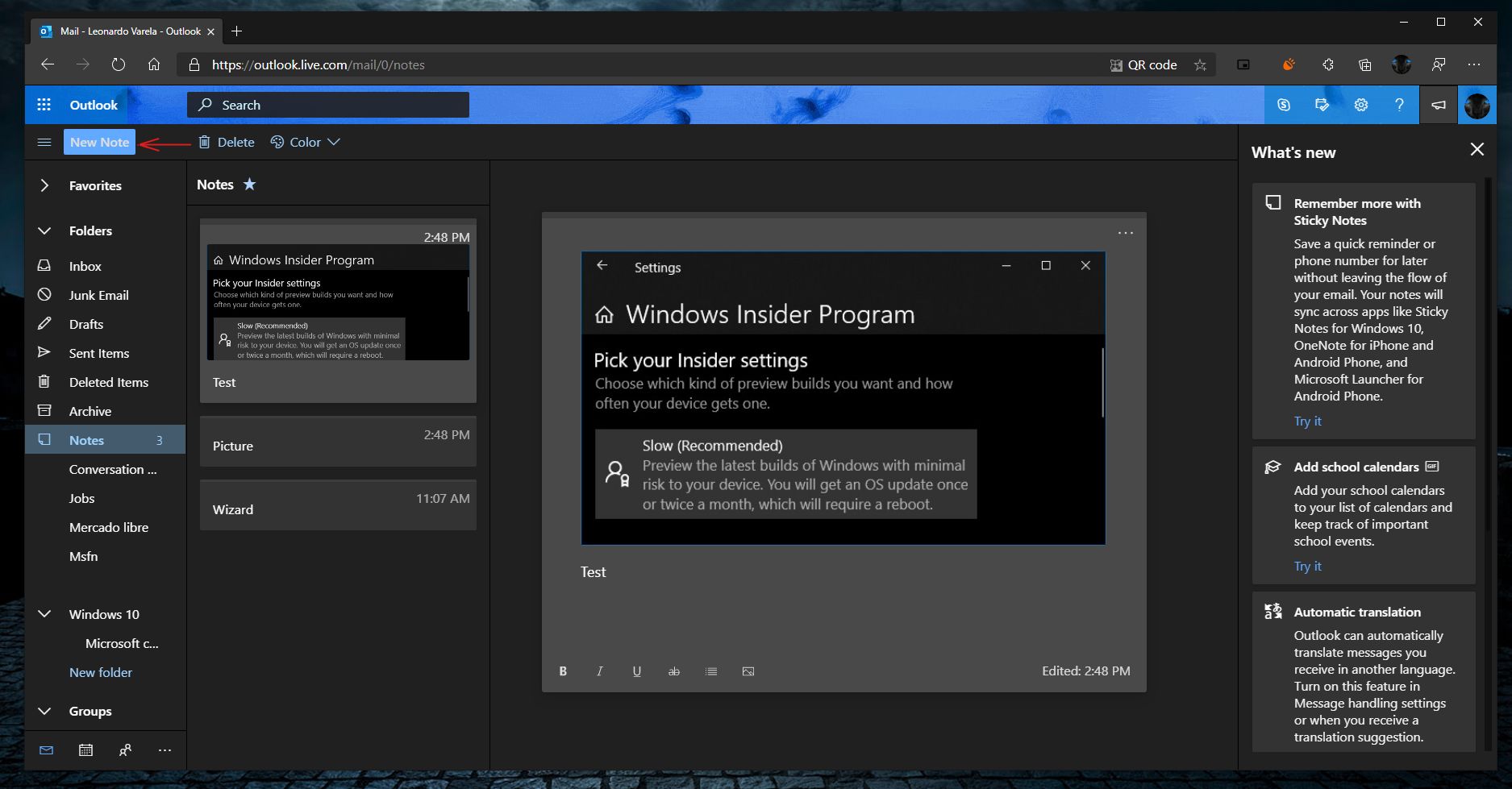The width and height of the screenshot is (1512, 789).
Task: Create a New Note
Action: pos(99,142)
